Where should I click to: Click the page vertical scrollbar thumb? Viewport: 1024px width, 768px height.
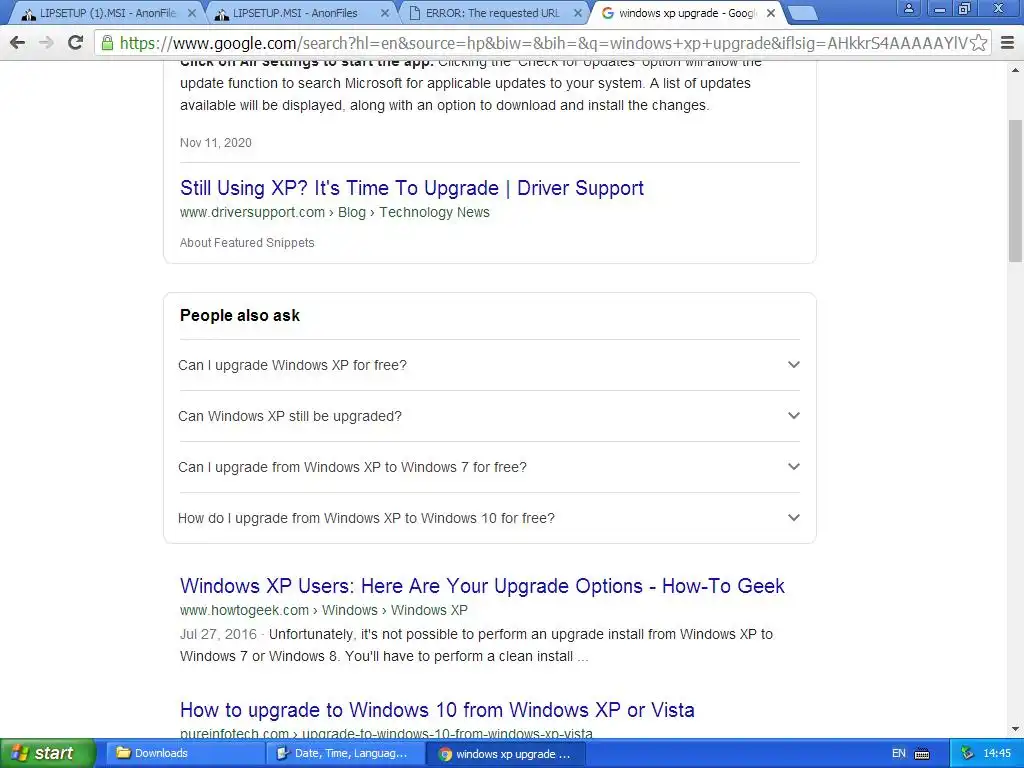click(x=1016, y=190)
